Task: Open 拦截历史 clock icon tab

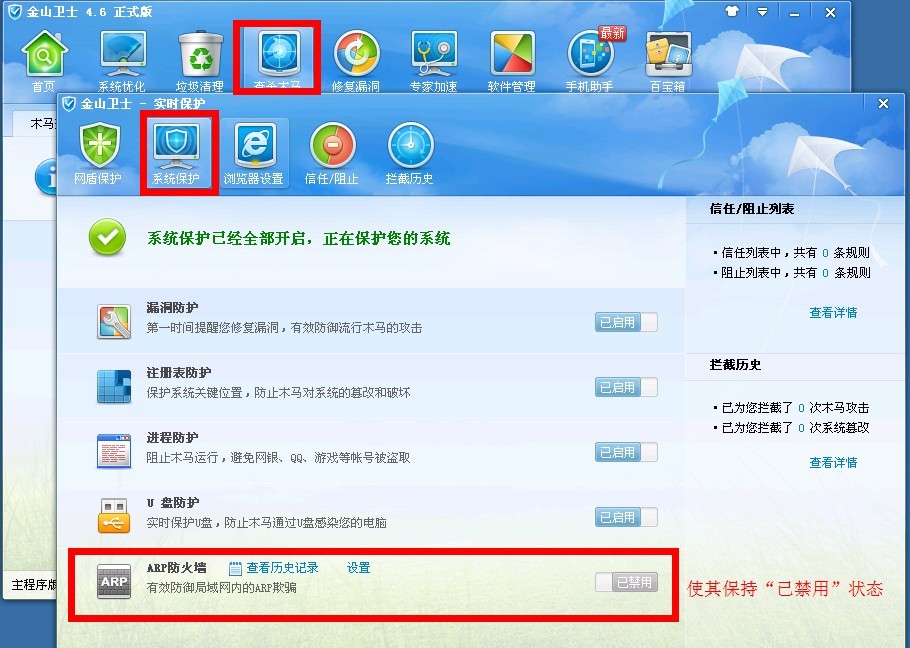Action: point(410,154)
